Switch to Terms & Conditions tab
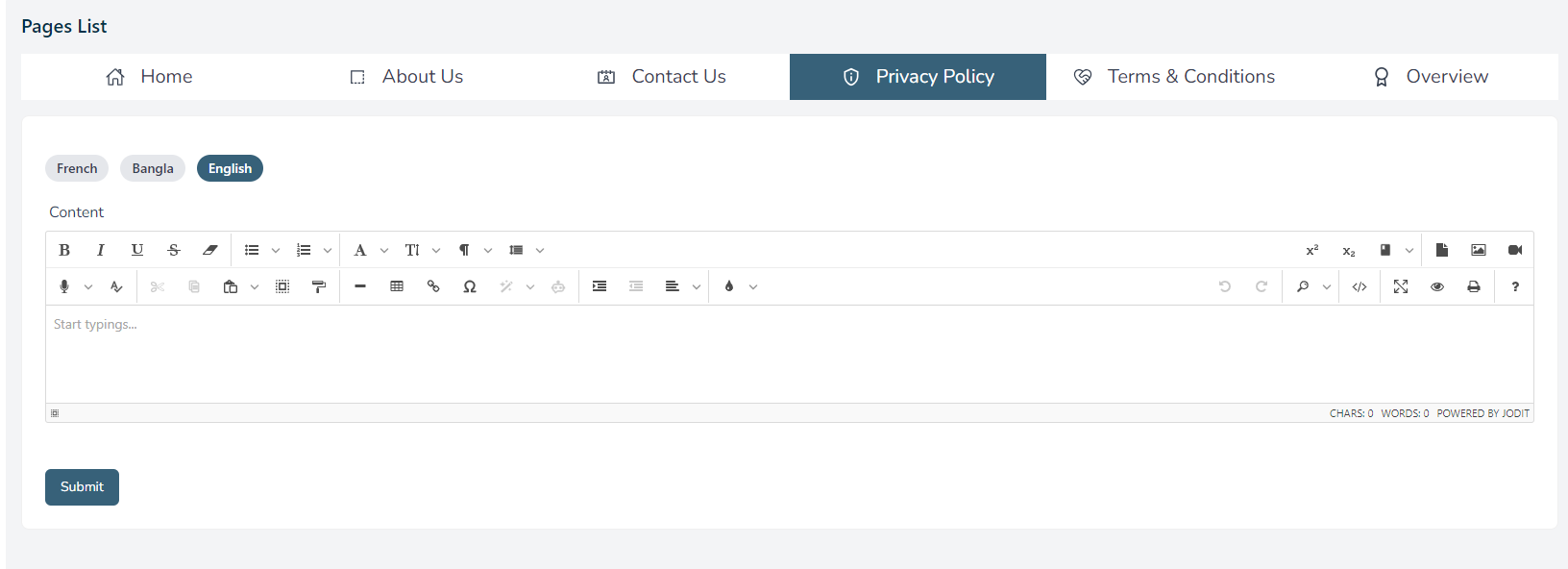This screenshot has height=569, width=1568. (1174, 77)
